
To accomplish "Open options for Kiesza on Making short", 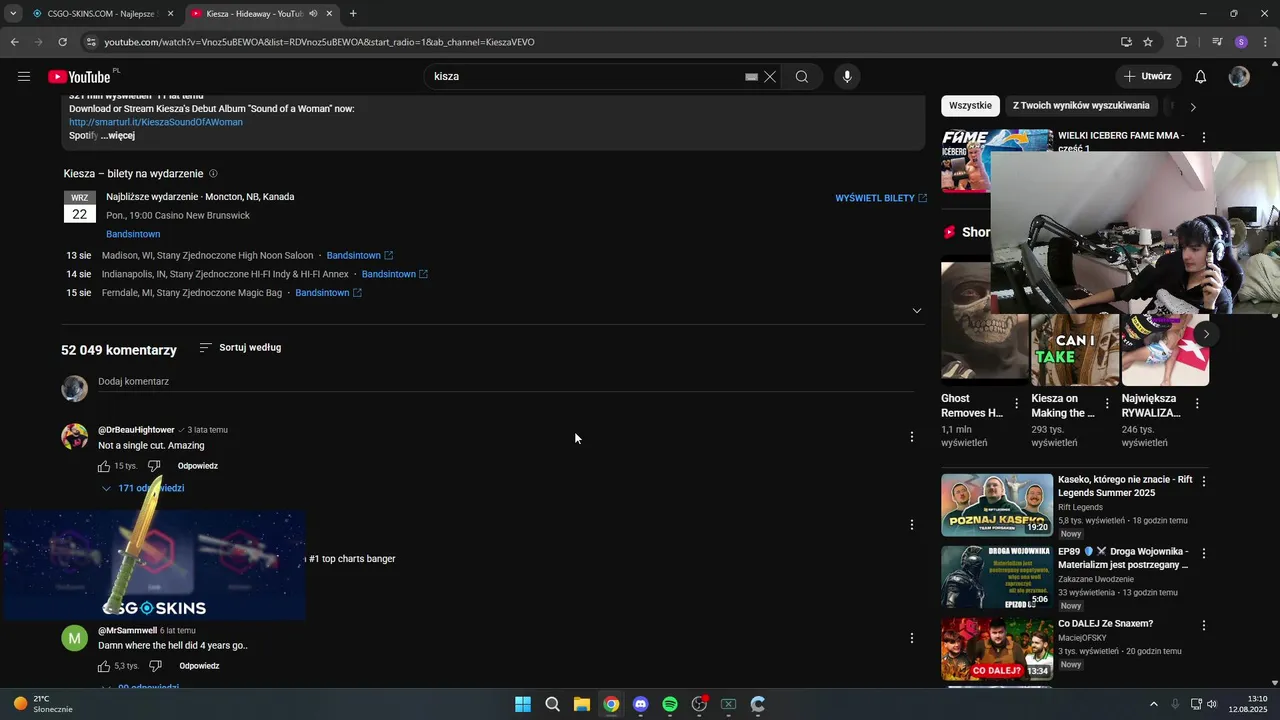I will (x=1107, y=404).
